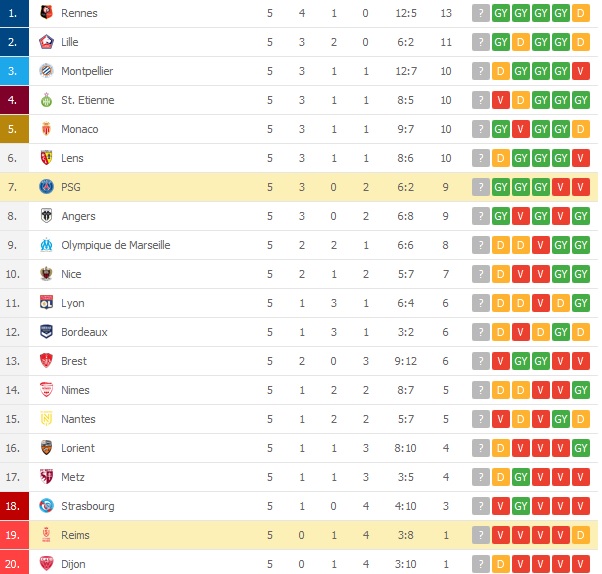Click the question mark box in Rennes row

(482, 13)
